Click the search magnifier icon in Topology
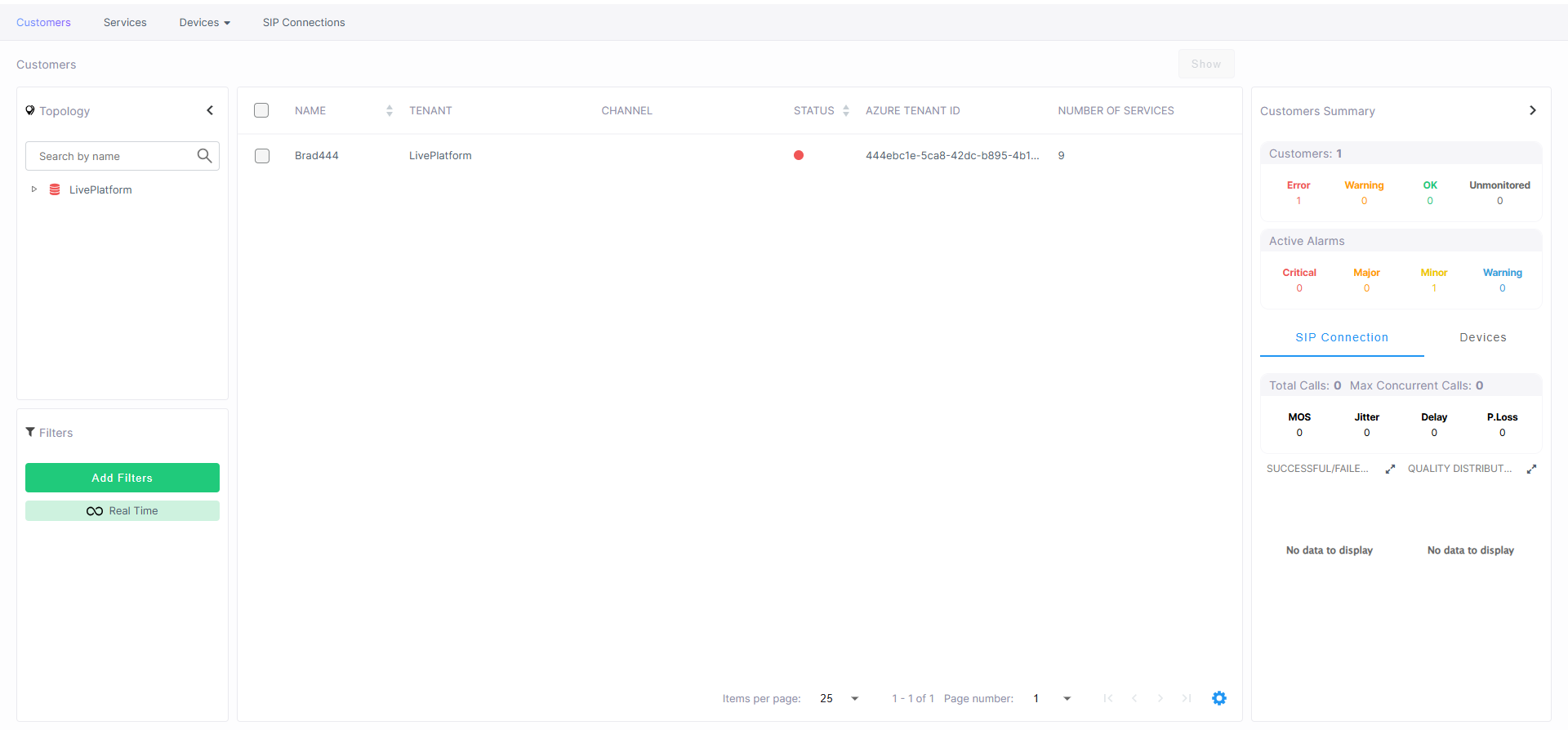 click(204, 156)
